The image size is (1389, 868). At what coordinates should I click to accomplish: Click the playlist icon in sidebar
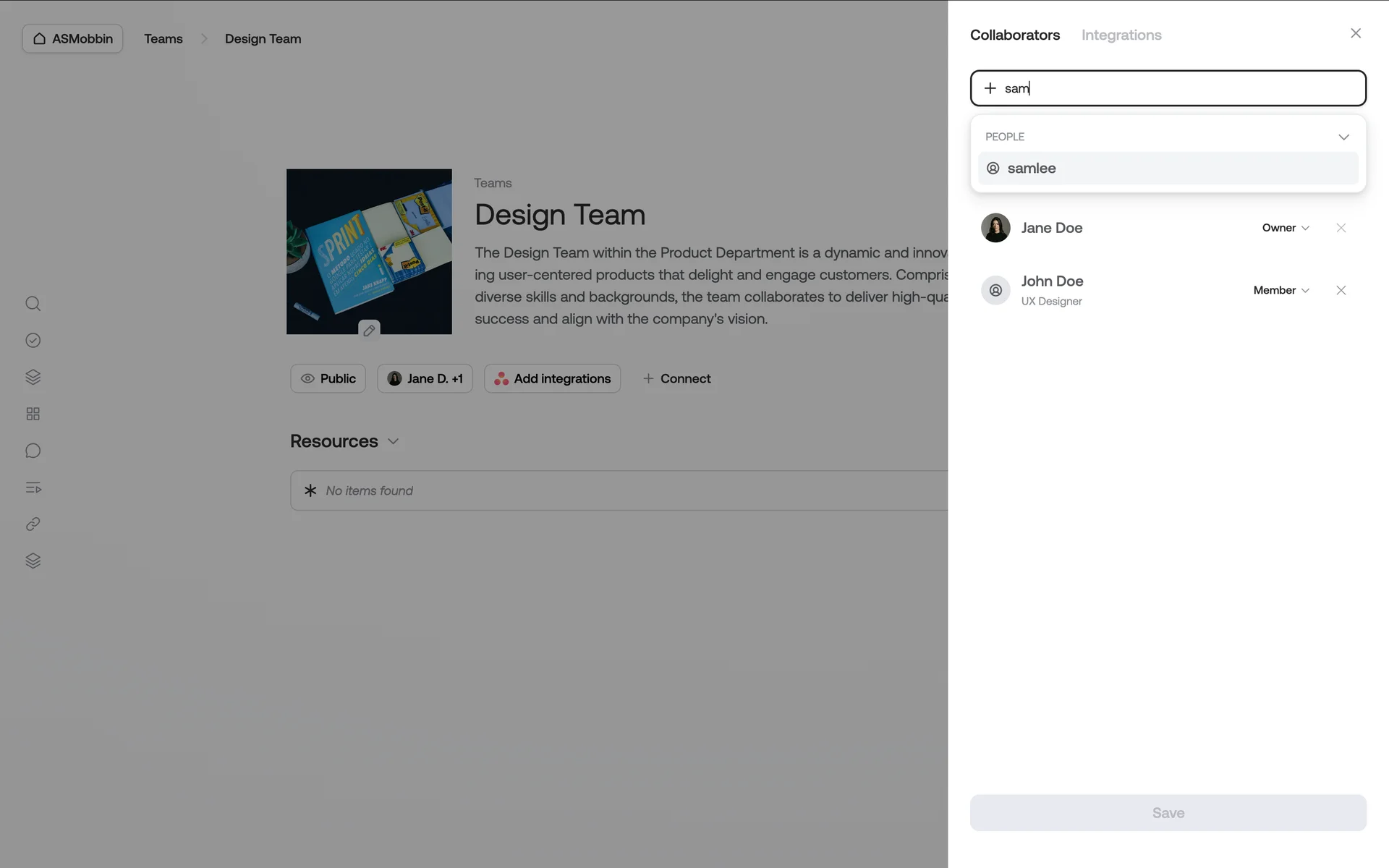[x=33, y=488]
